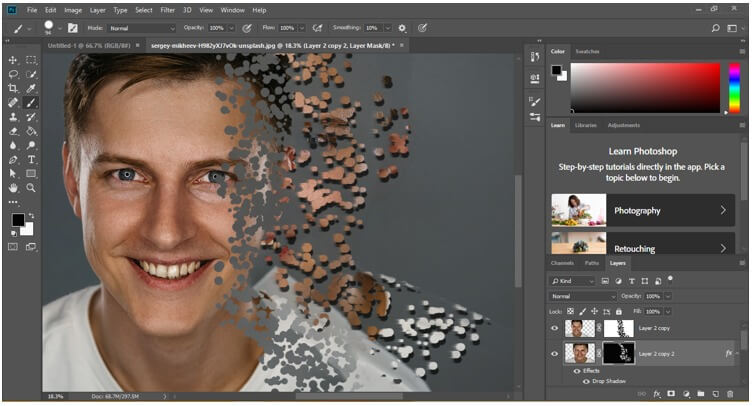
Task: Add a layer style with fx button
Action: [657, 394]
